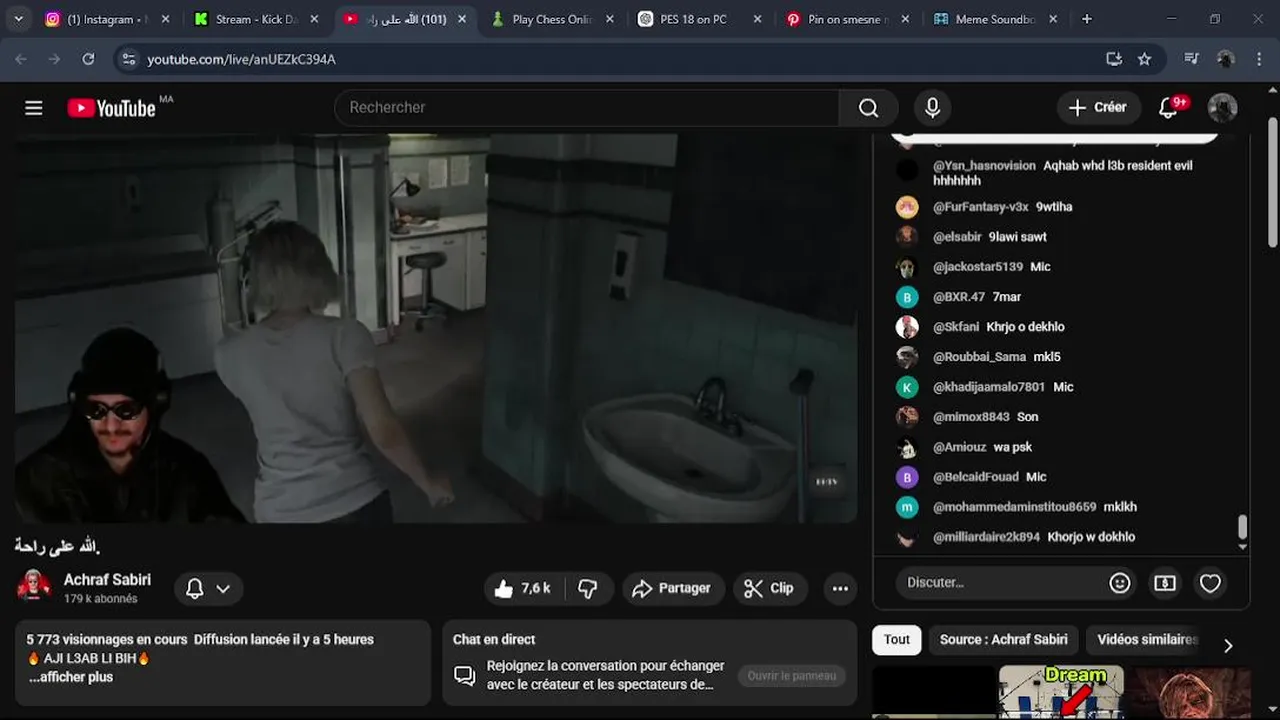1280x720 pixels.
Task: Open Chrome profile avatar in toolbar
Action: tap(1225, 59)
